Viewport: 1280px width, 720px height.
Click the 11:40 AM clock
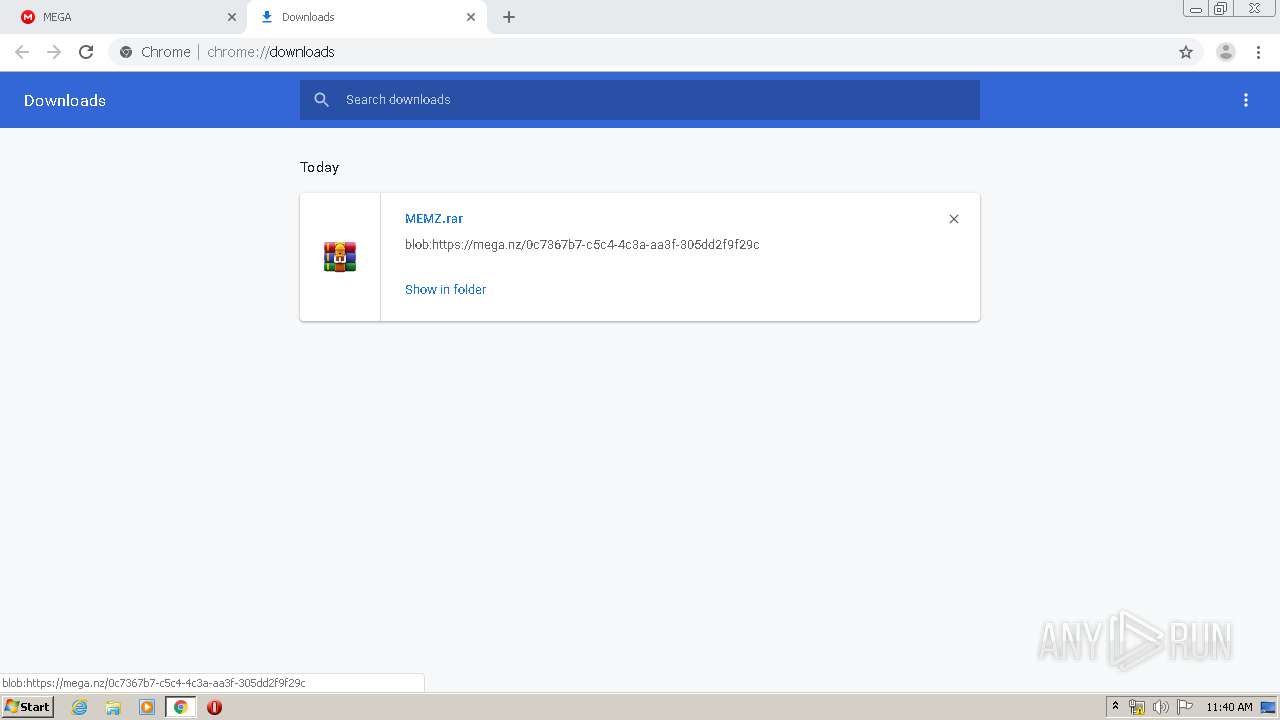coord(1229,707)
